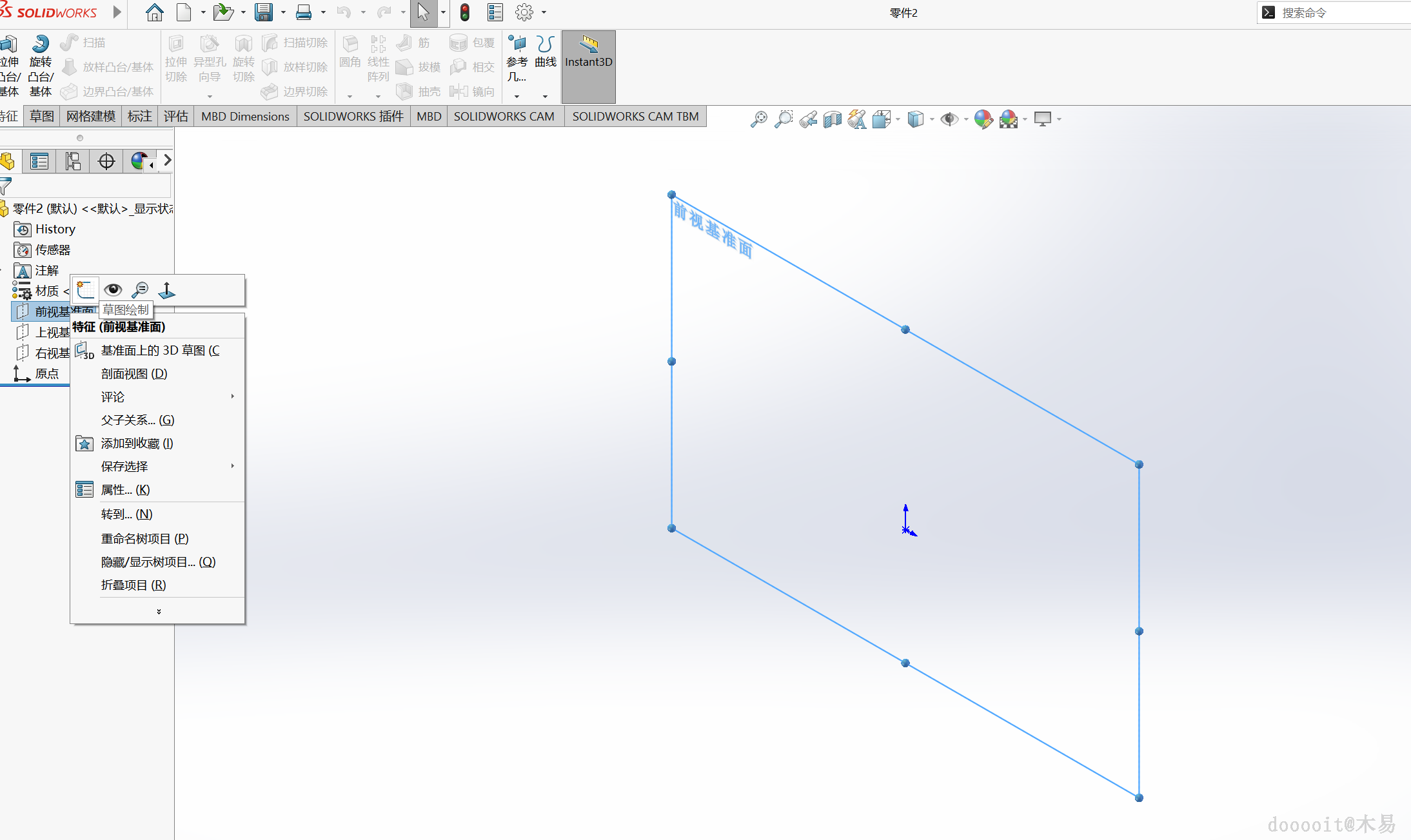Click the Rebuild traffic light icon

464,12
